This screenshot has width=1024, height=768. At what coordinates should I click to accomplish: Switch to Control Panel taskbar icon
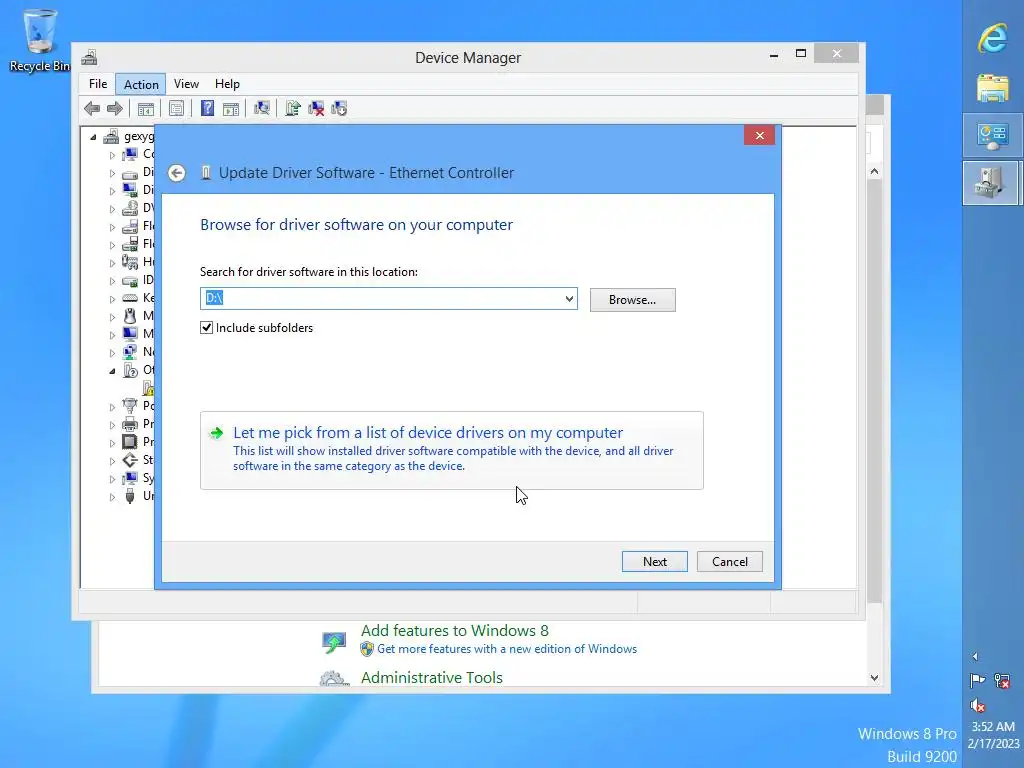click(x=993, y=136)
